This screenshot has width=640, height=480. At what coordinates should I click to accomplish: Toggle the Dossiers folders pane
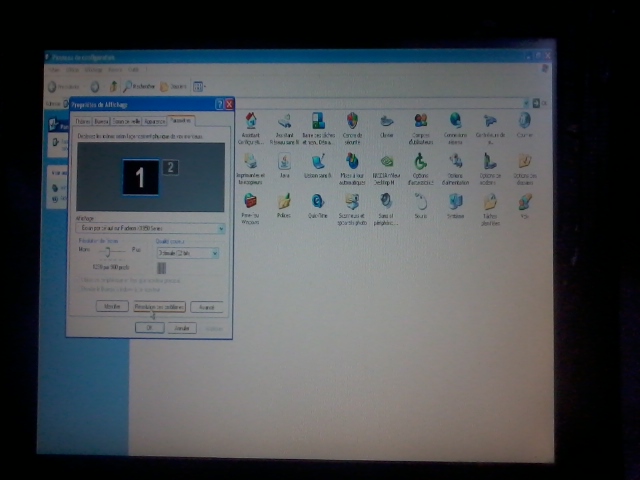tap(173, 86)
